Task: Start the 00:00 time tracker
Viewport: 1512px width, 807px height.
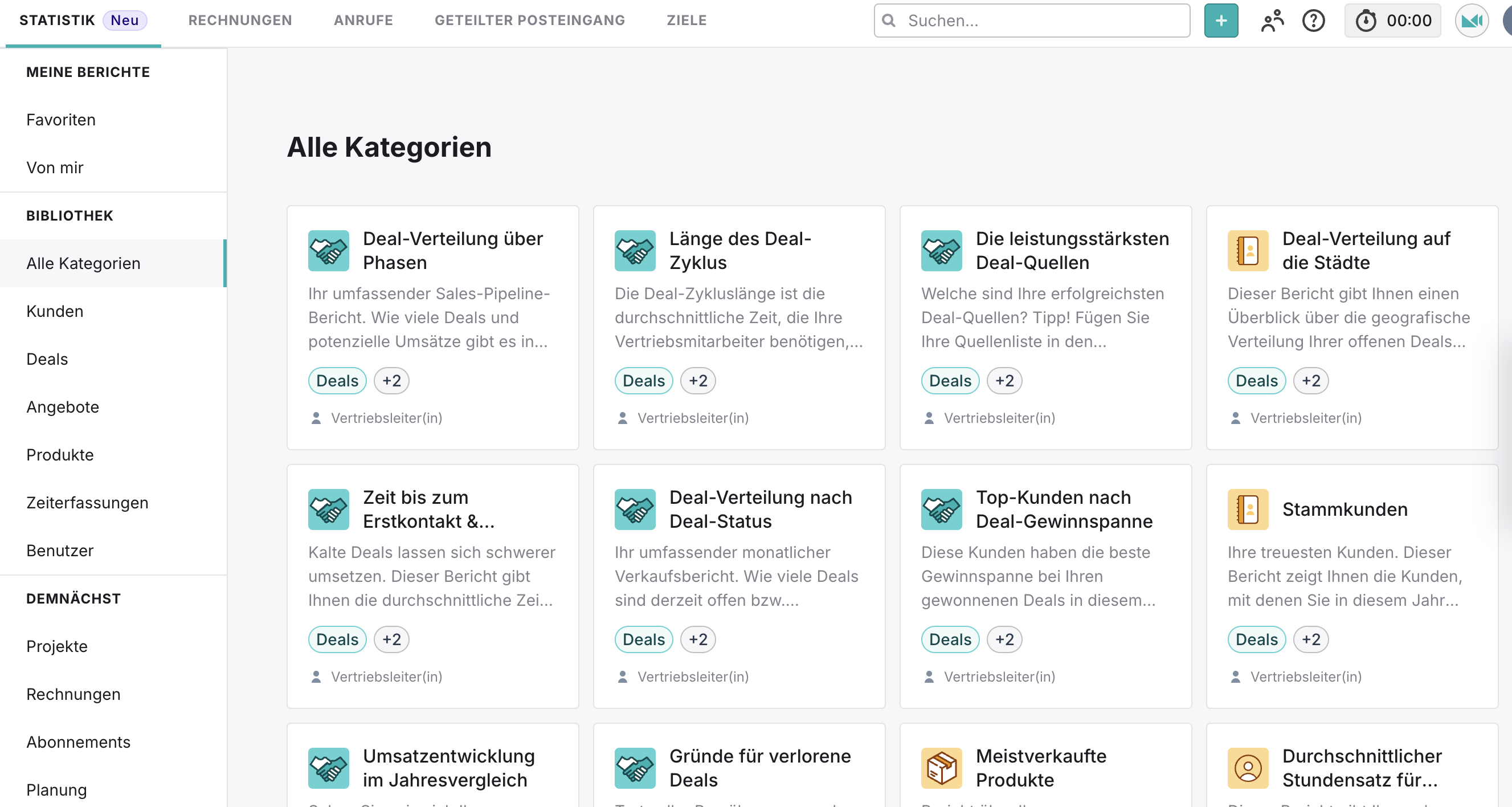Action: point(1393,21)
